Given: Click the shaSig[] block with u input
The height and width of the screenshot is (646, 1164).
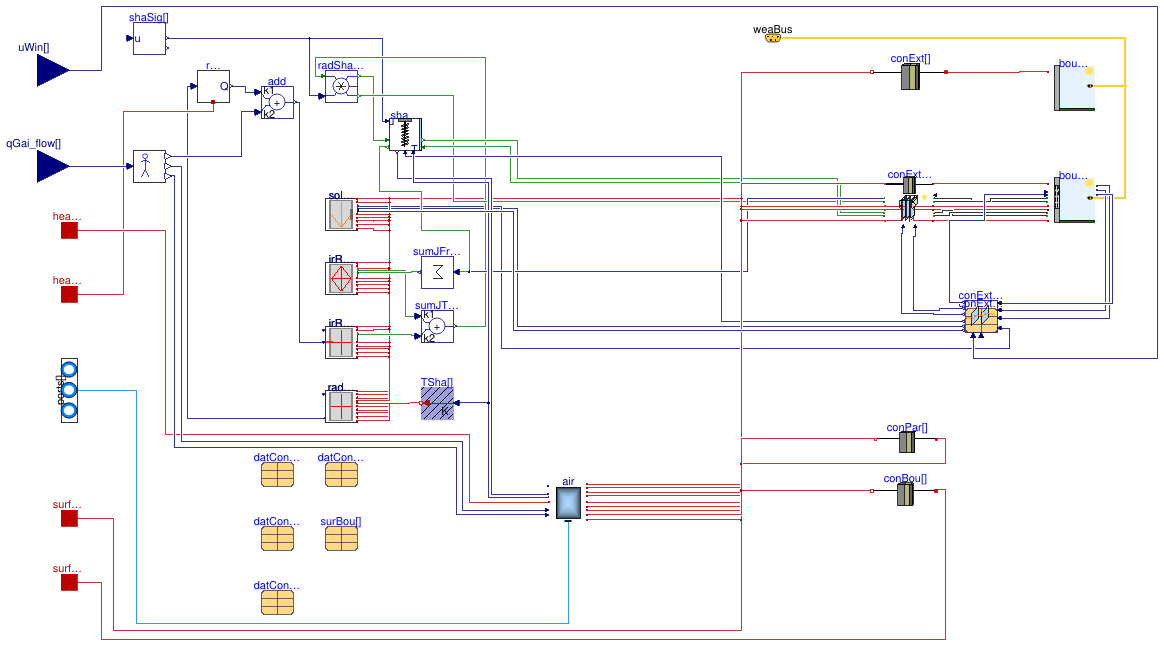Looking at the screenshot, I should coord(149,39).
